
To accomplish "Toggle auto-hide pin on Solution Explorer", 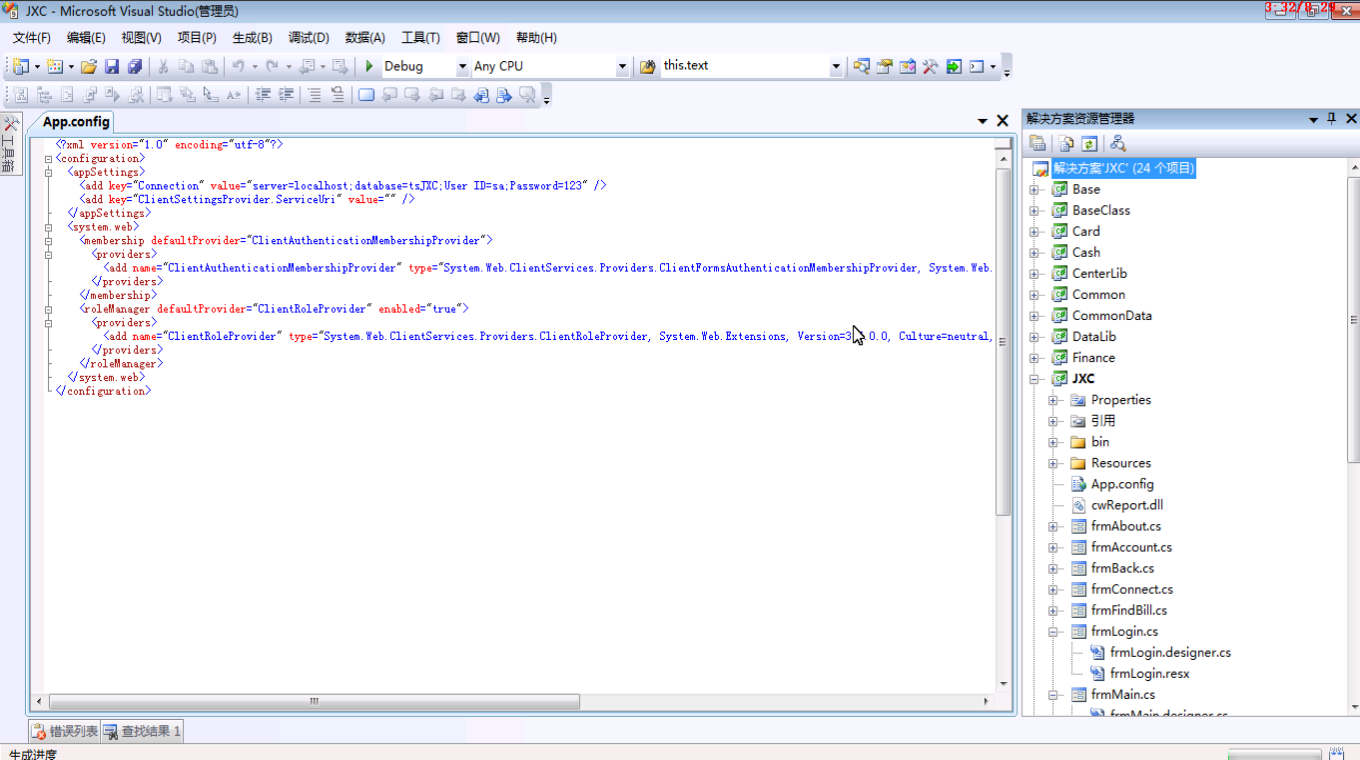I will pyautogui.click(x=1331, y=118).
